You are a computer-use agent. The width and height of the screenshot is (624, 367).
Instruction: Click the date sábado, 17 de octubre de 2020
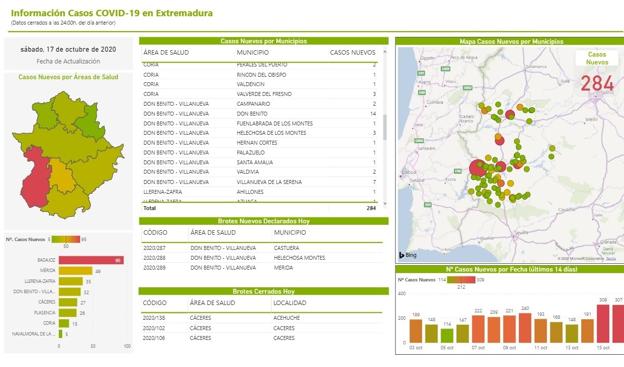coord(68,49)
